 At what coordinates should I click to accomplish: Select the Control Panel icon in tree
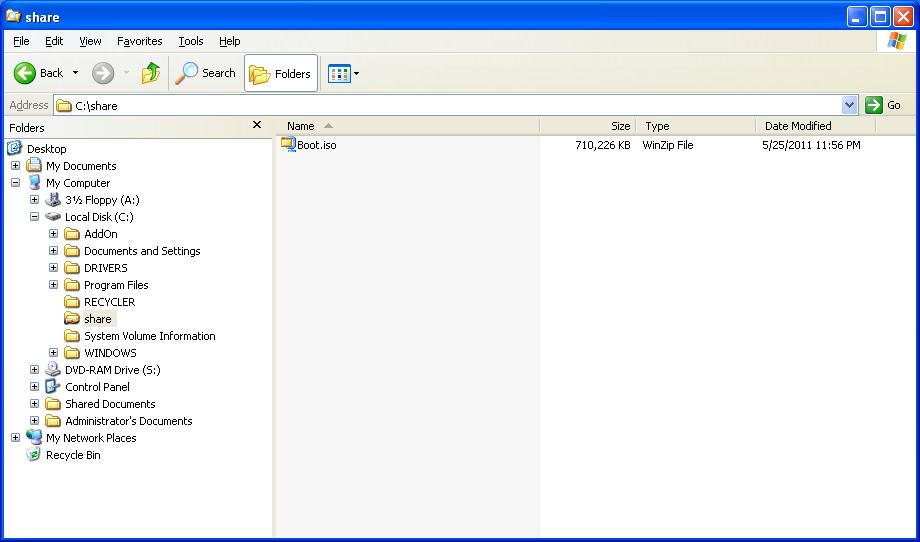click(53, 387)
